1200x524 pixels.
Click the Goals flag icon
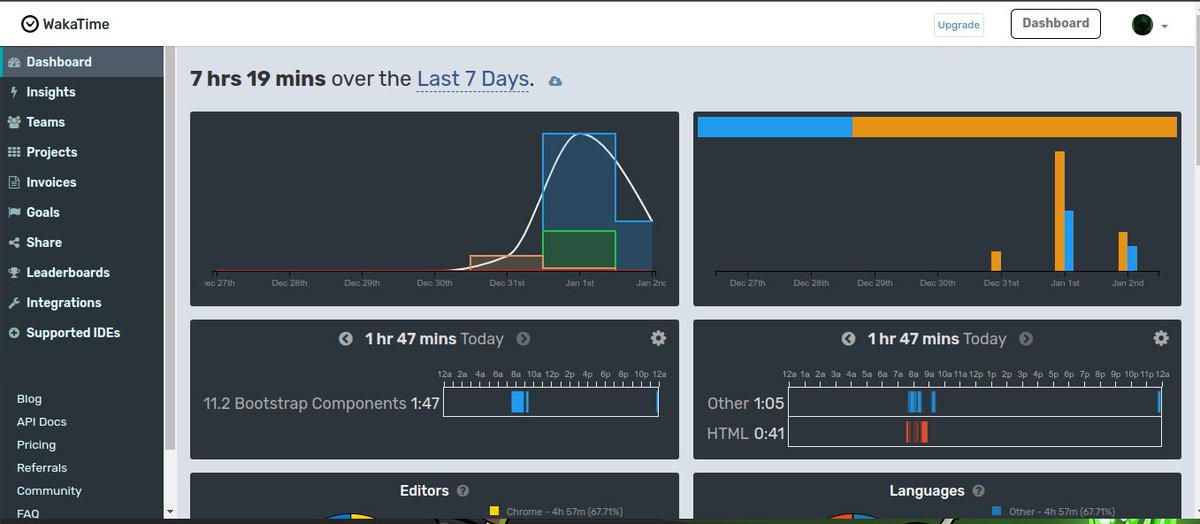coord(14,212)
